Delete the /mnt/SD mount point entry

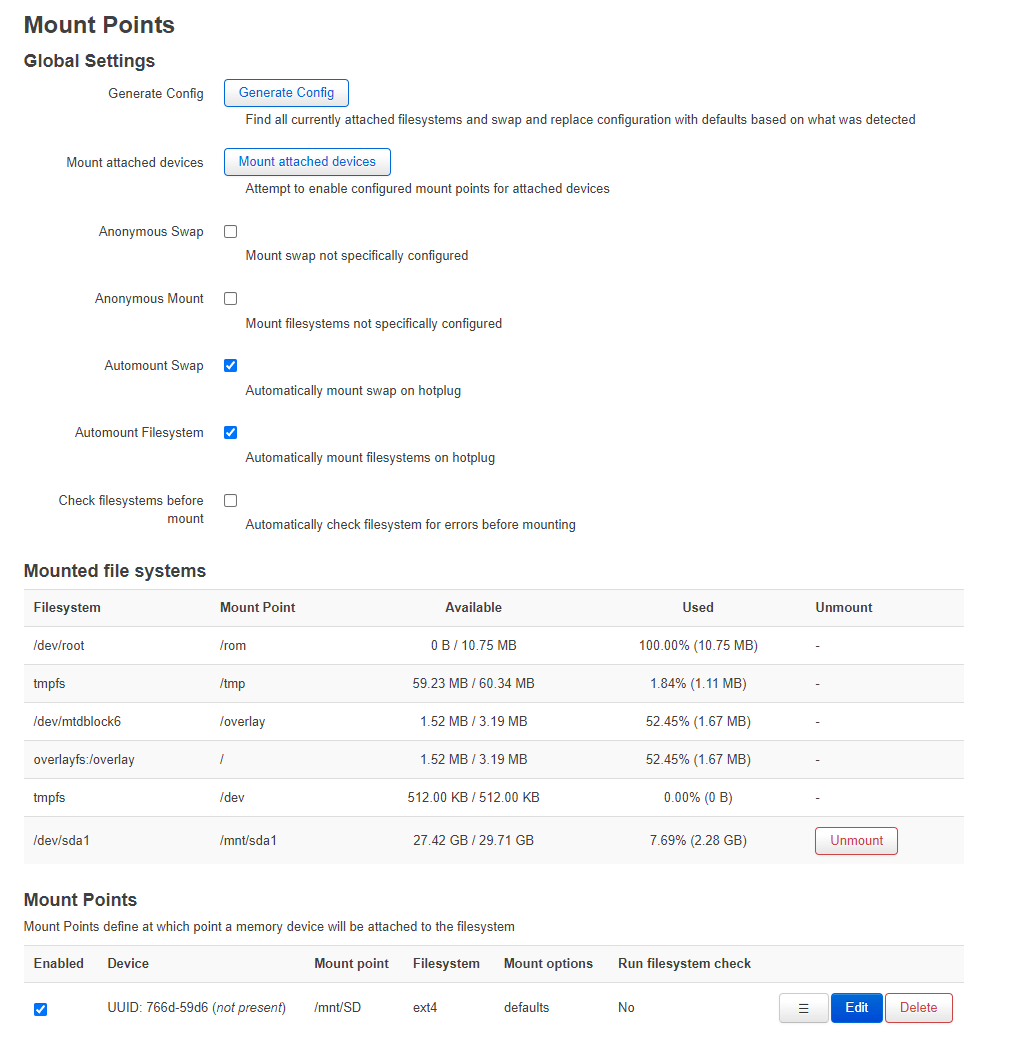click(x=918, y=1008)
